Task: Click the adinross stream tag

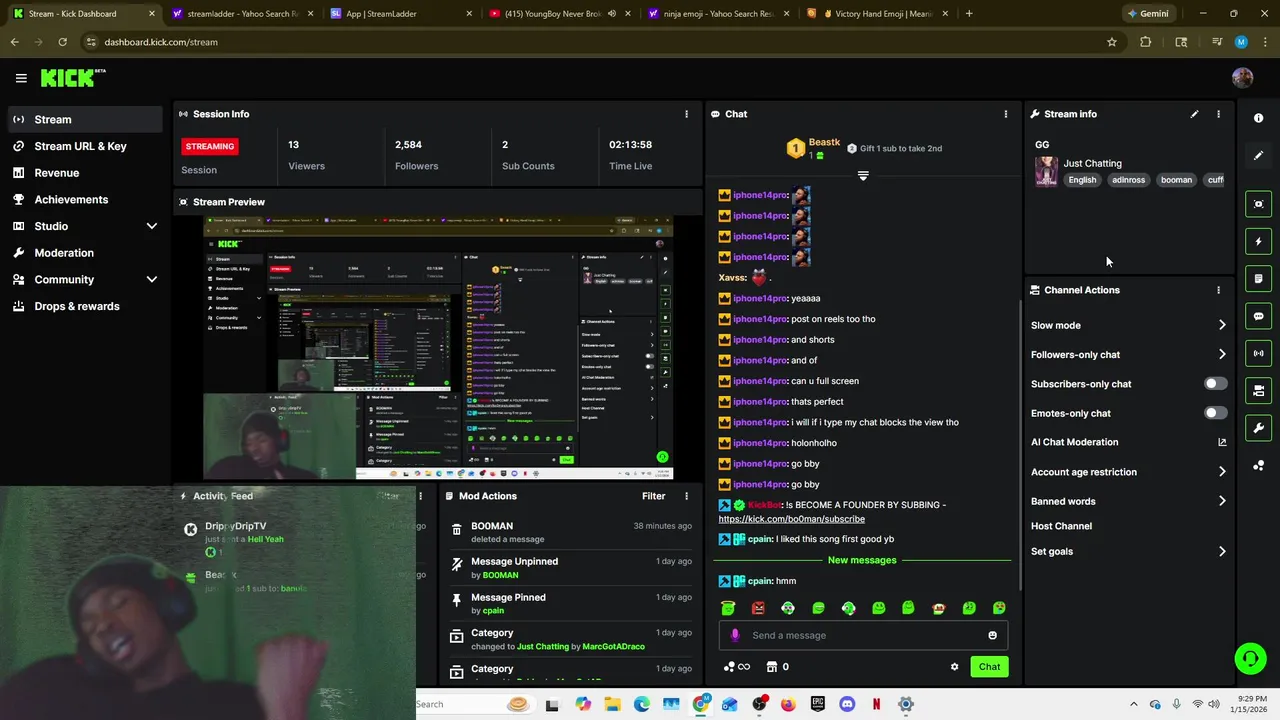Action: 1128,180
